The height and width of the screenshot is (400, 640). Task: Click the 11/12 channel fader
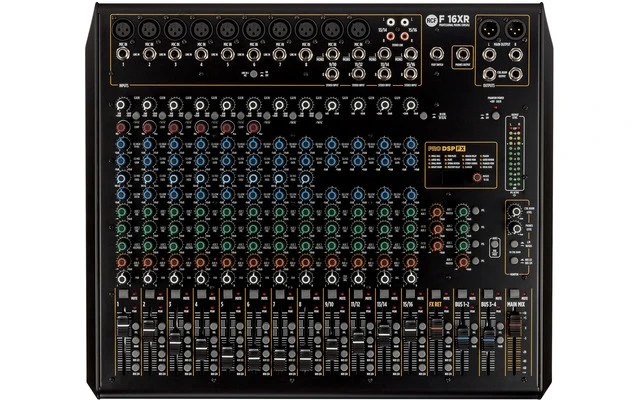[358, 342]
